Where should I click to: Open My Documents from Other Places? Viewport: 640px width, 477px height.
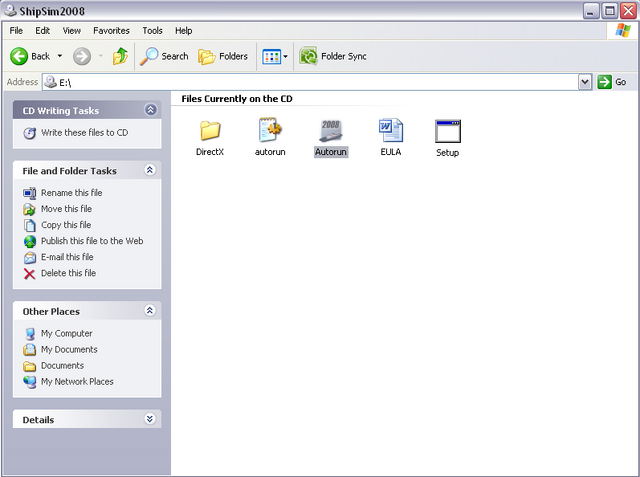click(69, 350)
